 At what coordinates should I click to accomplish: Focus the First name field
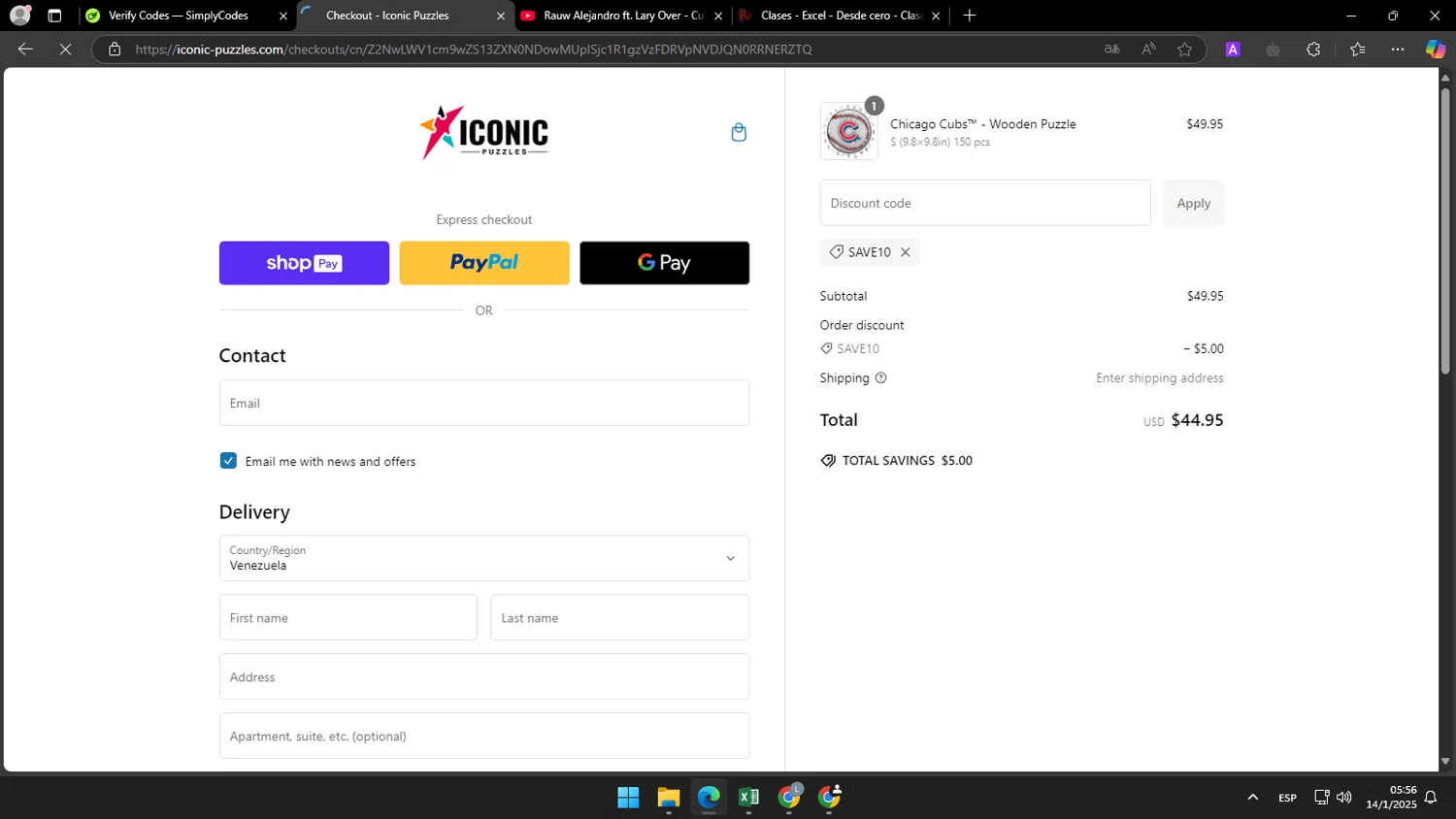[348, 617]
